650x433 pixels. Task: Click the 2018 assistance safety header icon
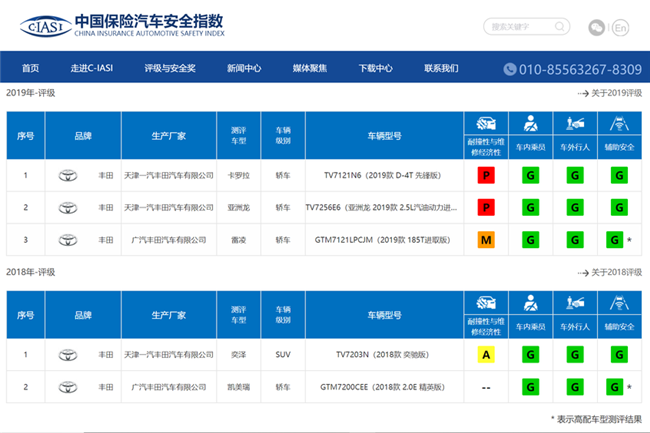tap(619, 302)
